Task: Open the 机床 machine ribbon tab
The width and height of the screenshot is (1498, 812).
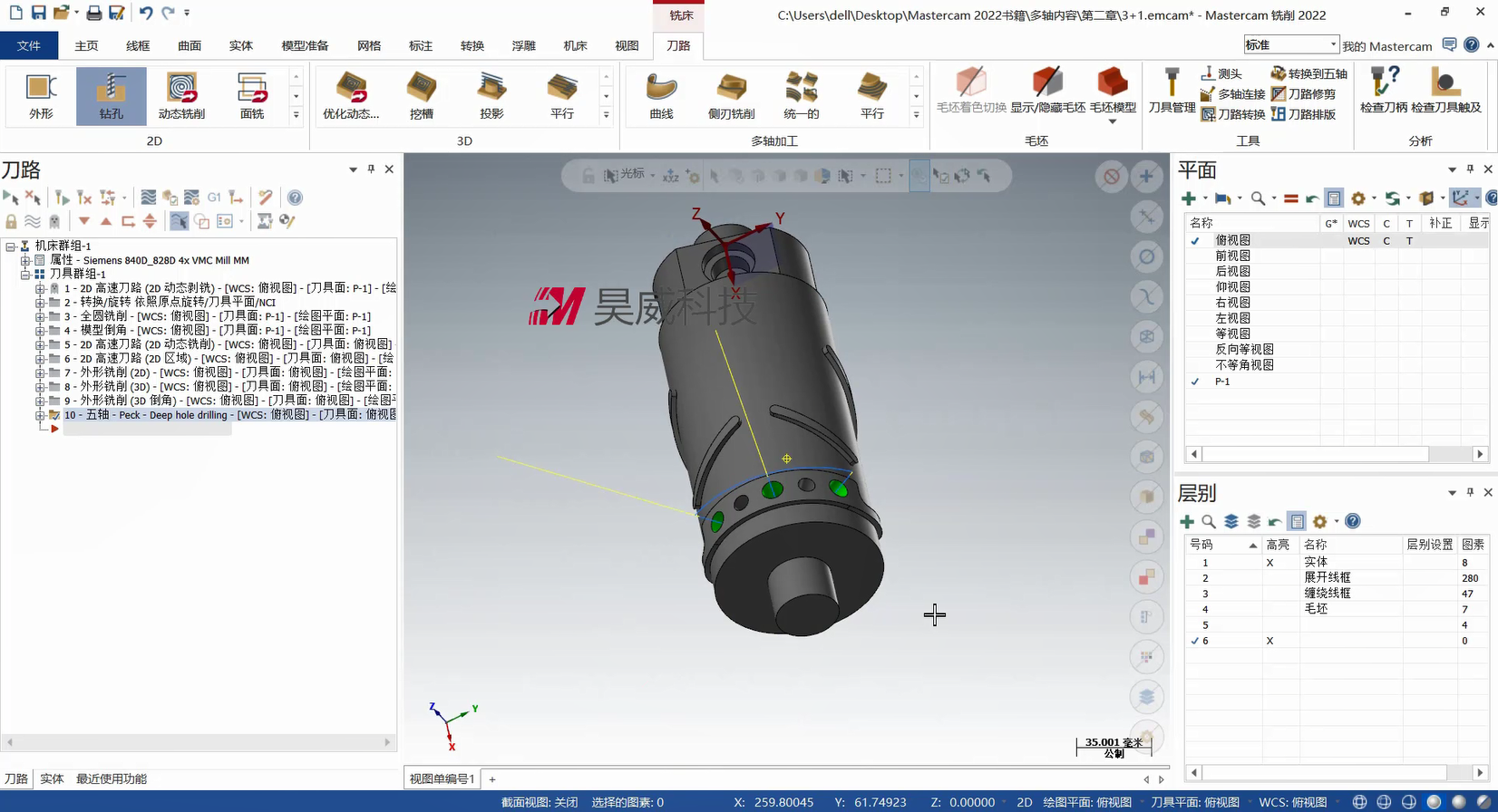Action: click(575, 45)
